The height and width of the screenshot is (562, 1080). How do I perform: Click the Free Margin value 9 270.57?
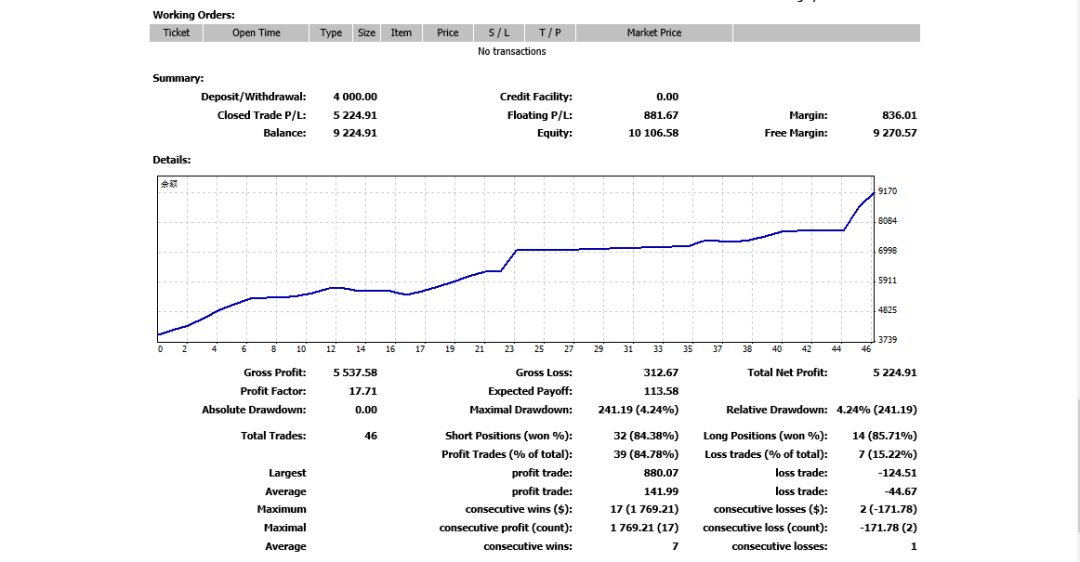[x=894, y=133]
